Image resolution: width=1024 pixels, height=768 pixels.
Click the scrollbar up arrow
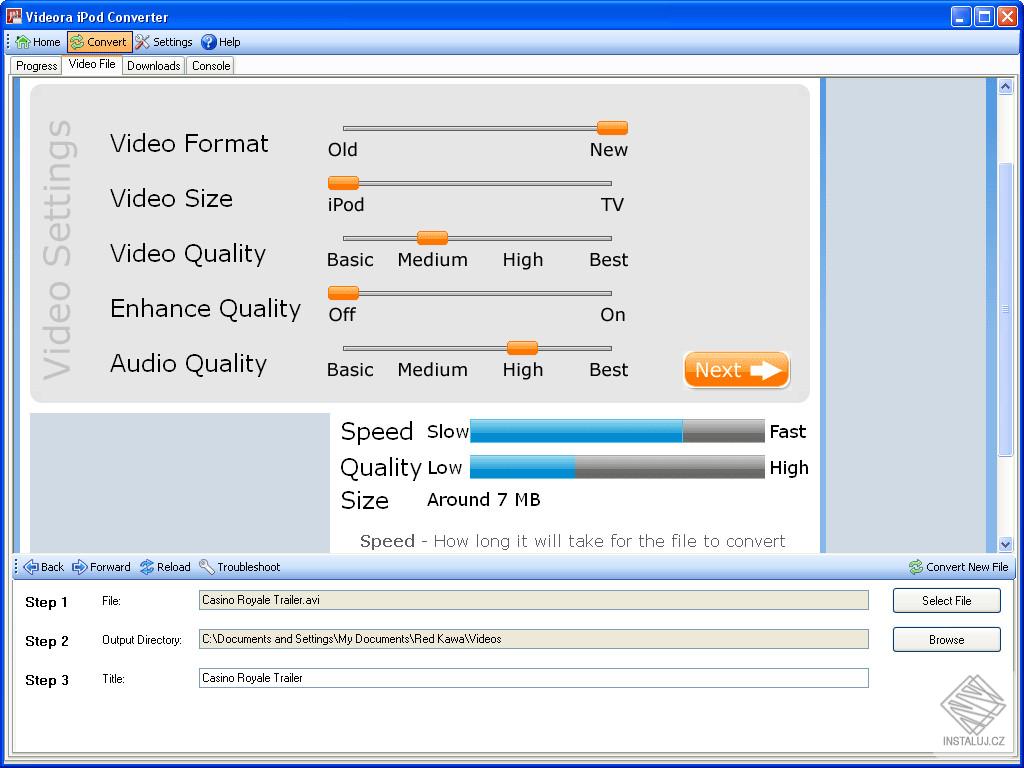[x=1006, y=86]
